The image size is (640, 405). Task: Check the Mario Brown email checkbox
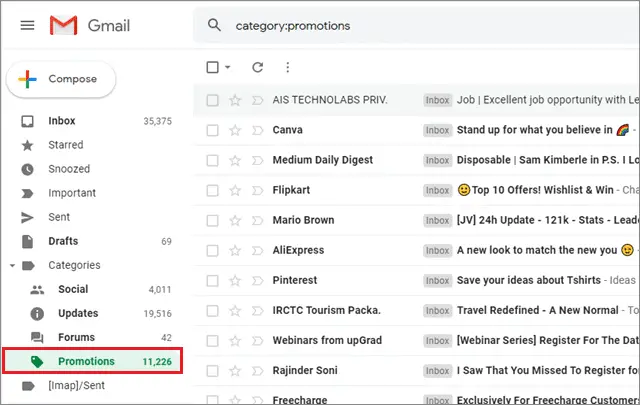point(212,220)
